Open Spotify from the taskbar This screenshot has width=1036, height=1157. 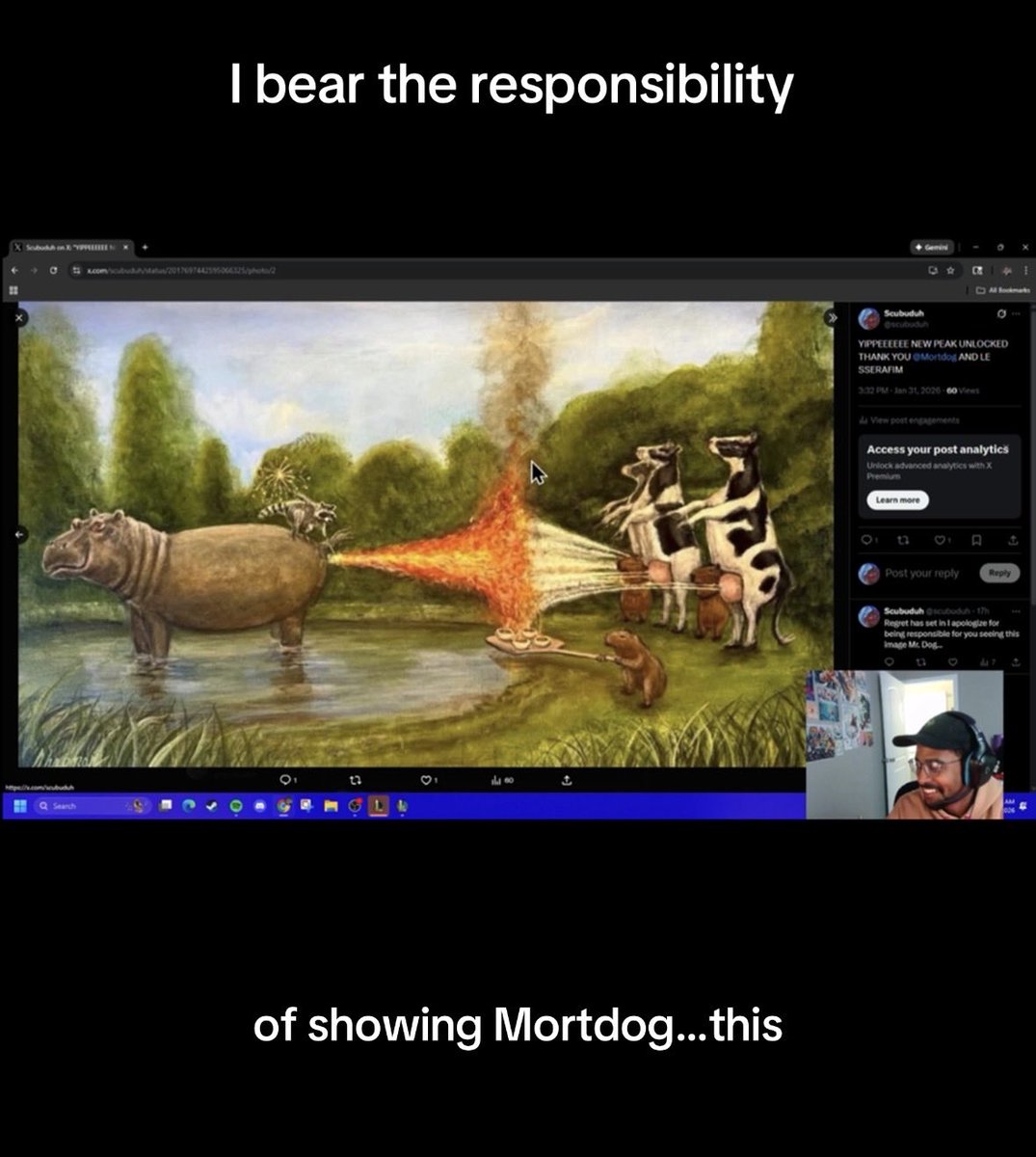(x=235, y=806)
